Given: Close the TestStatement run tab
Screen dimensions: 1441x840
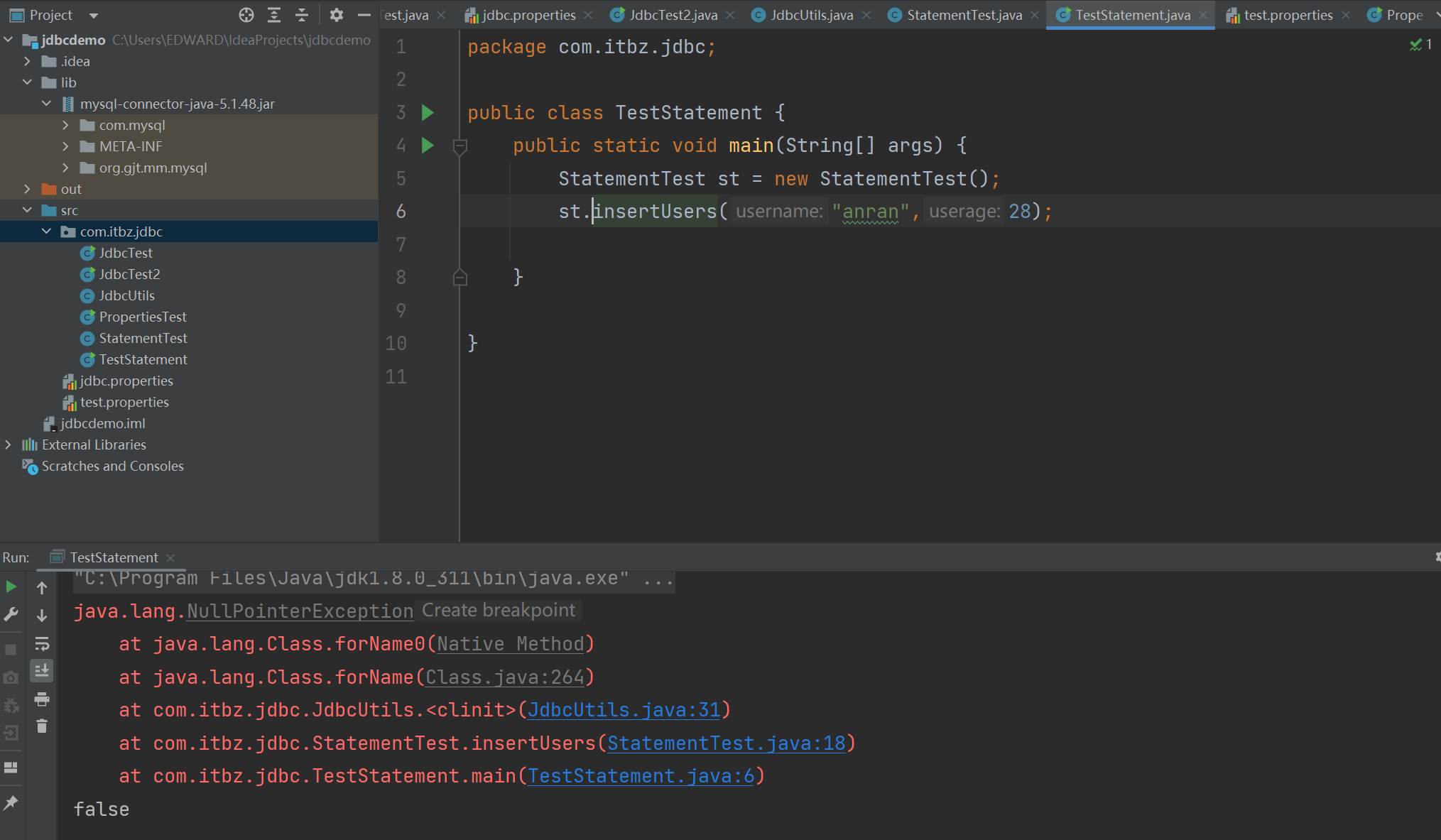Looking at the screenshot, I should (170, 557).
